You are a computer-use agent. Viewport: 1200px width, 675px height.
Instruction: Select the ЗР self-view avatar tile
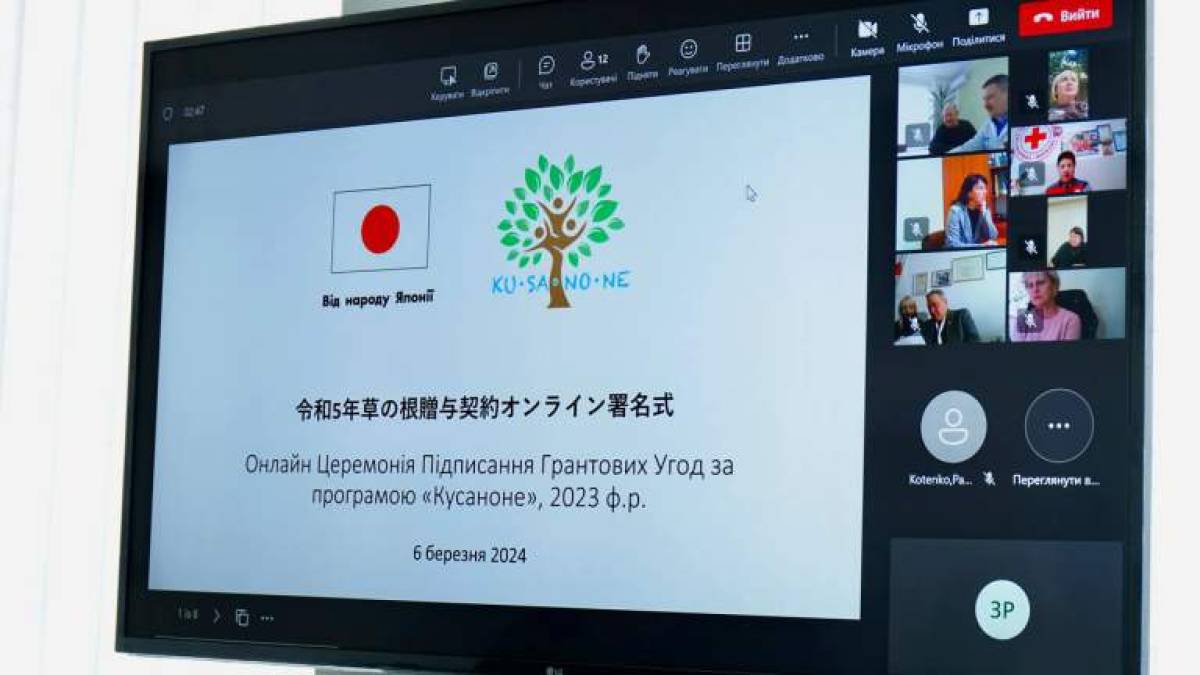click(x=1002, y=609)
